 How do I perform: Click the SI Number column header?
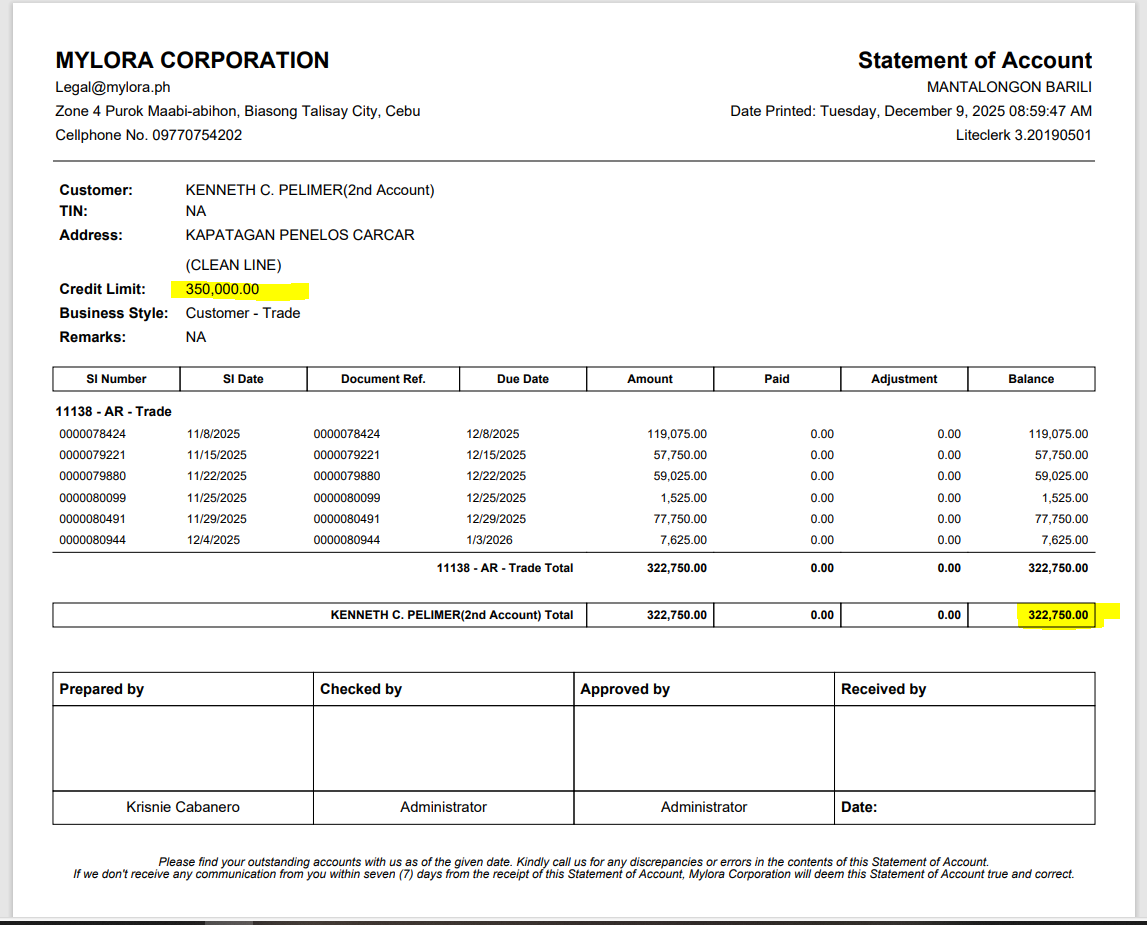click(116, 379)
